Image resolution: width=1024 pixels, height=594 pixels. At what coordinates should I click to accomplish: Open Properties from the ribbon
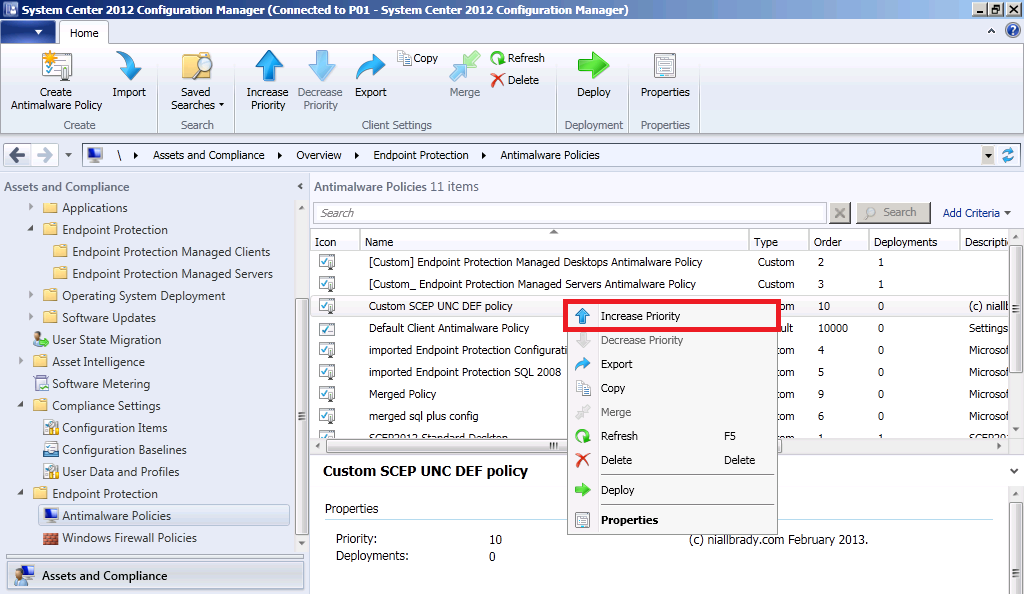click(665, 75)
